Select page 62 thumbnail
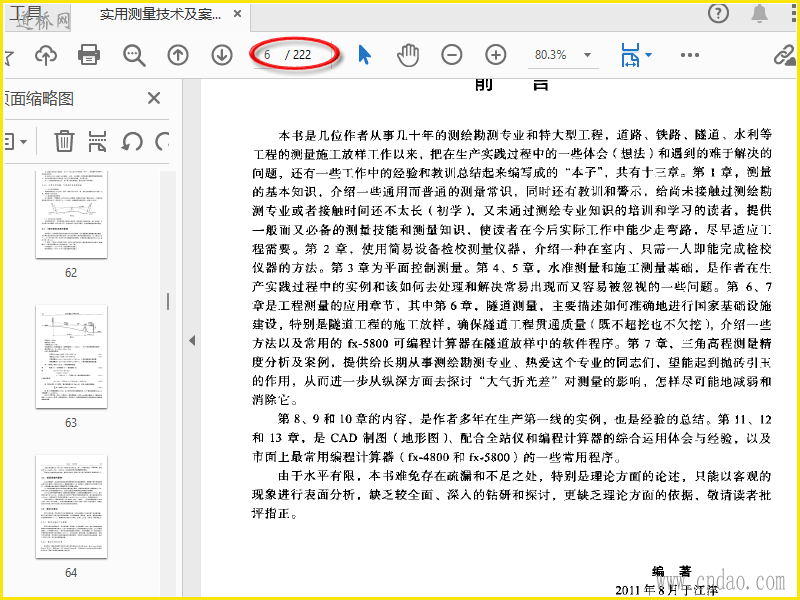800x600 pixels. tap(71, 214)
